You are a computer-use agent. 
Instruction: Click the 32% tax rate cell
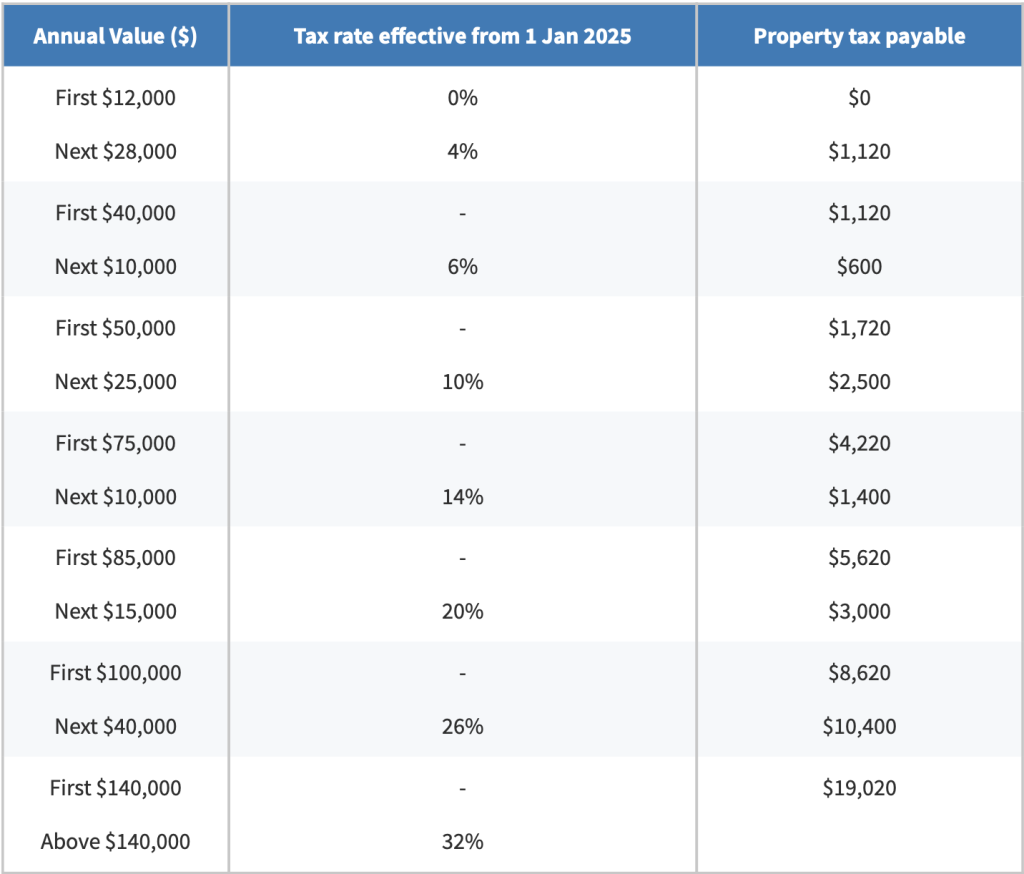pyautogui.click(x=462, y=842)
